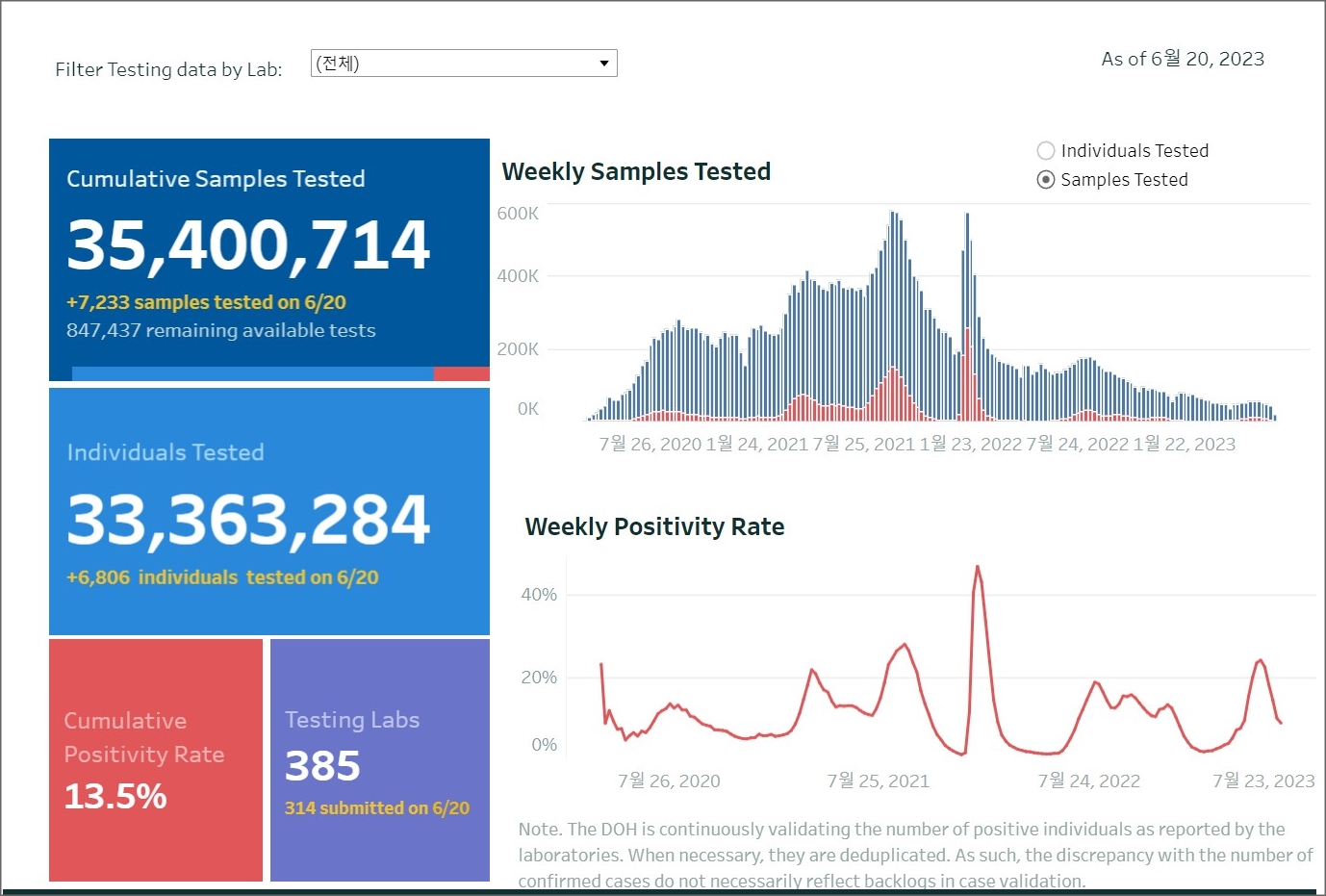
Task: Select the Samples Tested radio button
Action: pyautogui.click(x=1046, y=179)
